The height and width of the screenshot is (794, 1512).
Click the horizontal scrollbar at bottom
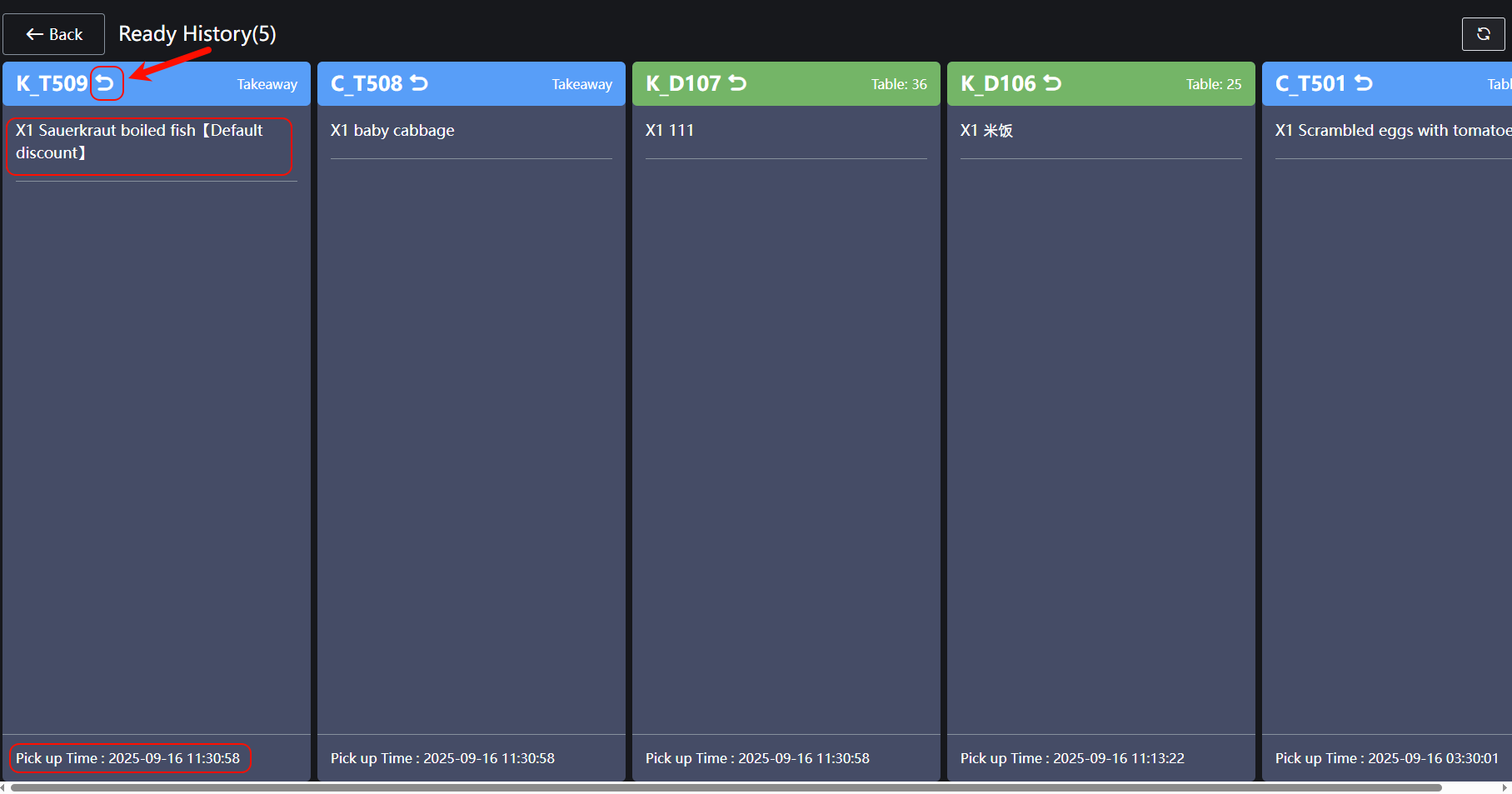[725, 787]
